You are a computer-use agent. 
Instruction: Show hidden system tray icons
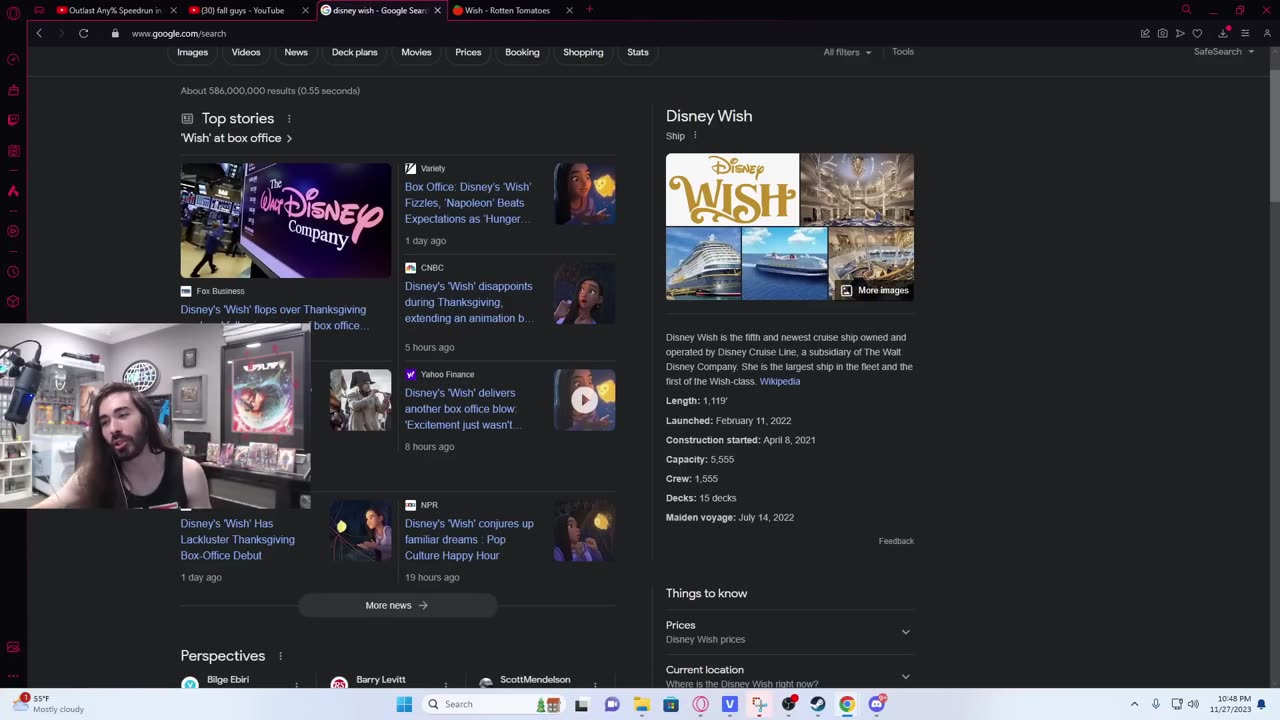1134,704
